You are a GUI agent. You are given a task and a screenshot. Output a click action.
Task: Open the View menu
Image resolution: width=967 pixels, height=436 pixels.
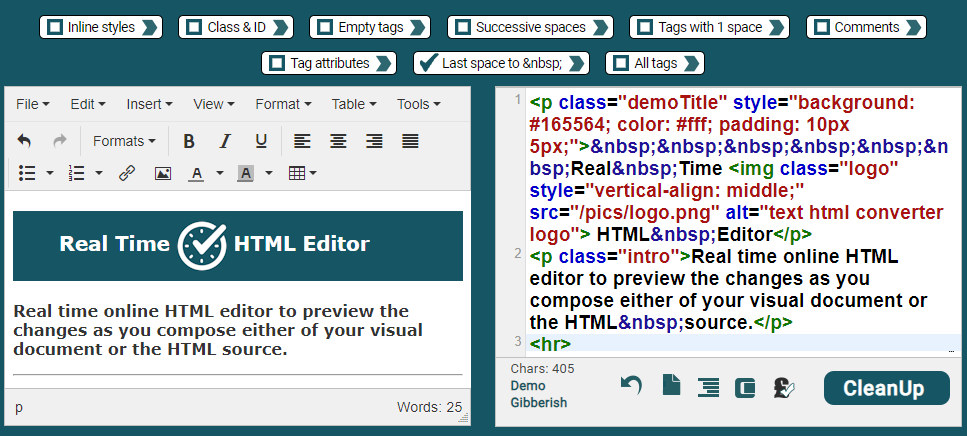tap(213, 104)
